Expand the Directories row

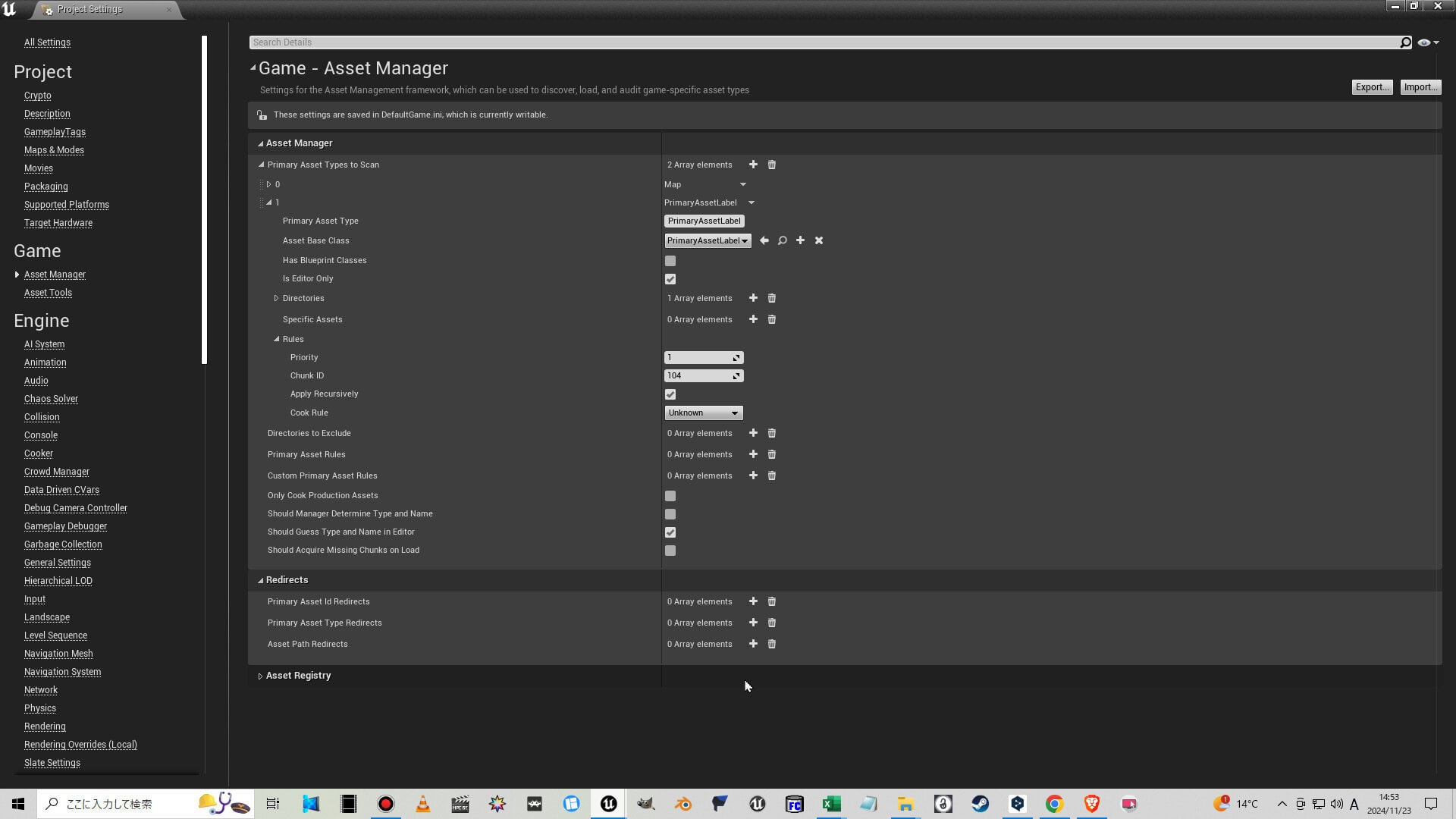[x=277, y=298]
